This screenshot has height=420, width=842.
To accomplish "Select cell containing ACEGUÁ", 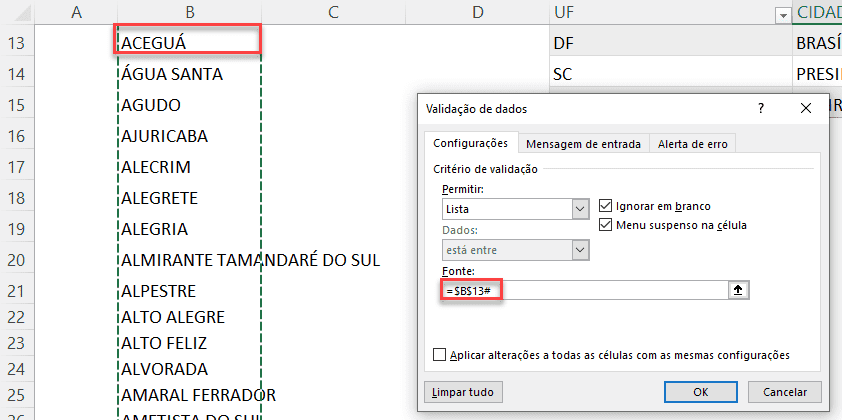I will coord(188,42).
